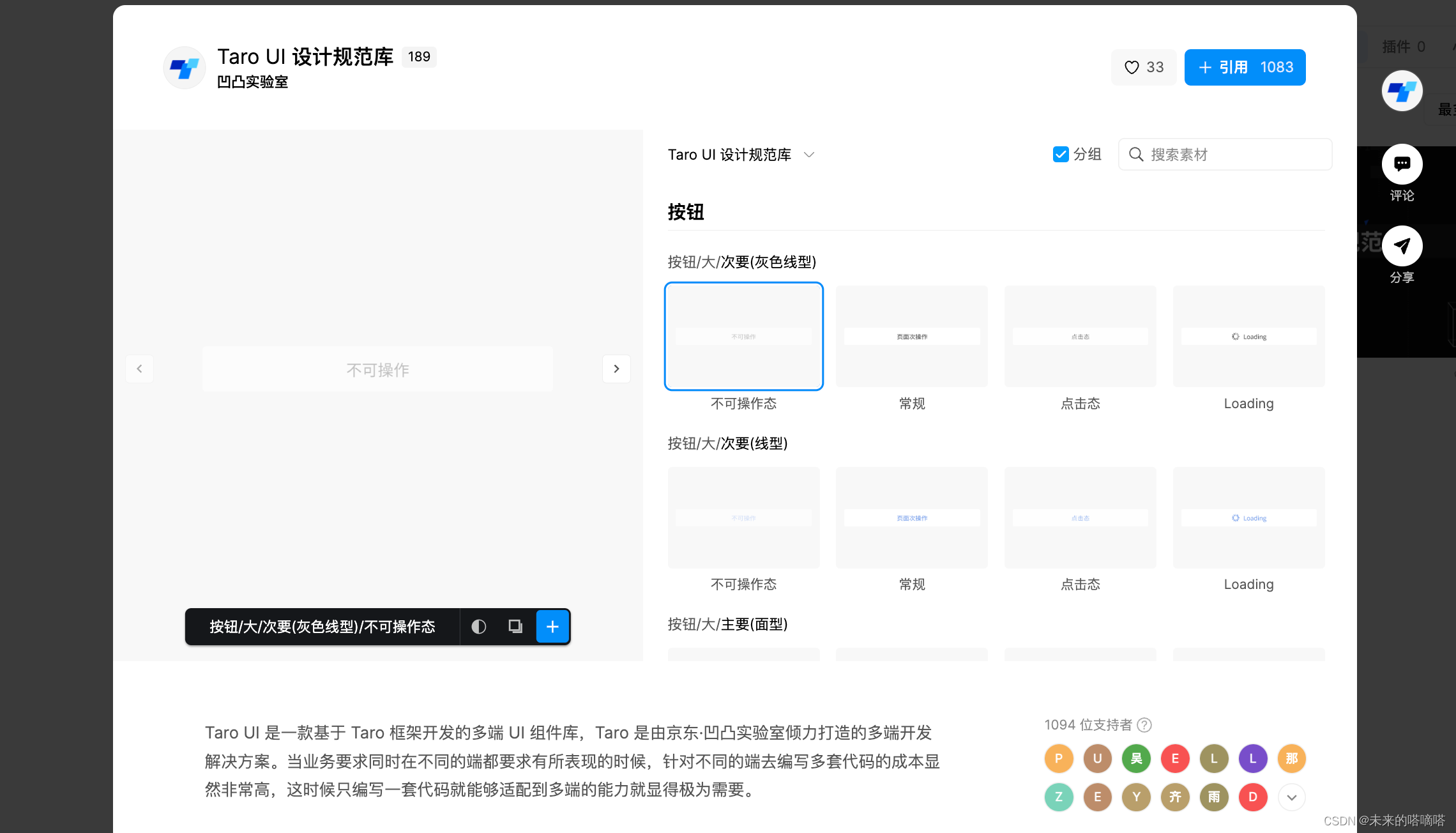The width and height of the screenshot is (1456, 833).
Task: Click the search 搜索素材 input field
Action: click(x=1225, y=154)
